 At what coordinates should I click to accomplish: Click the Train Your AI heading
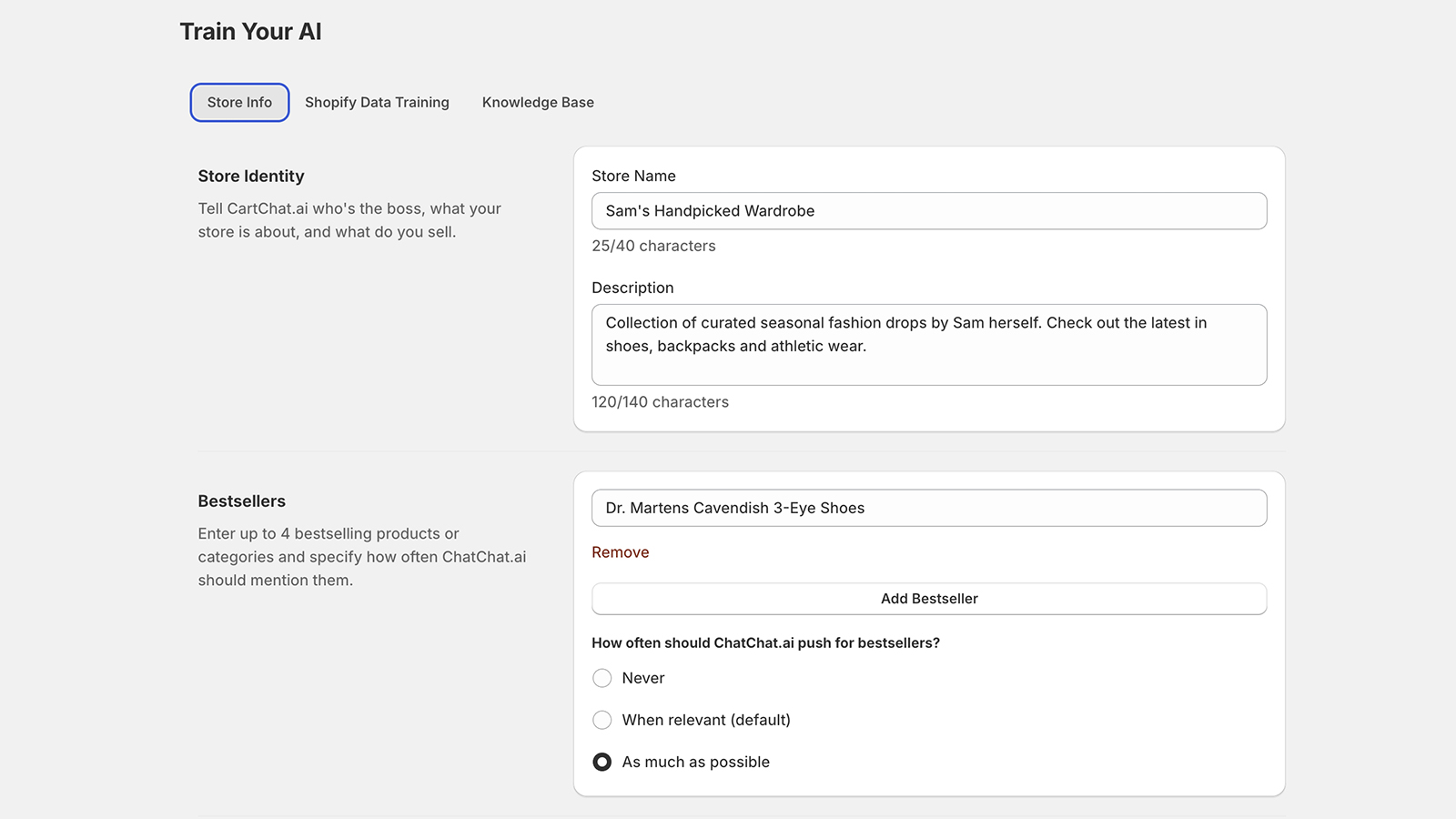pos(250,32)
